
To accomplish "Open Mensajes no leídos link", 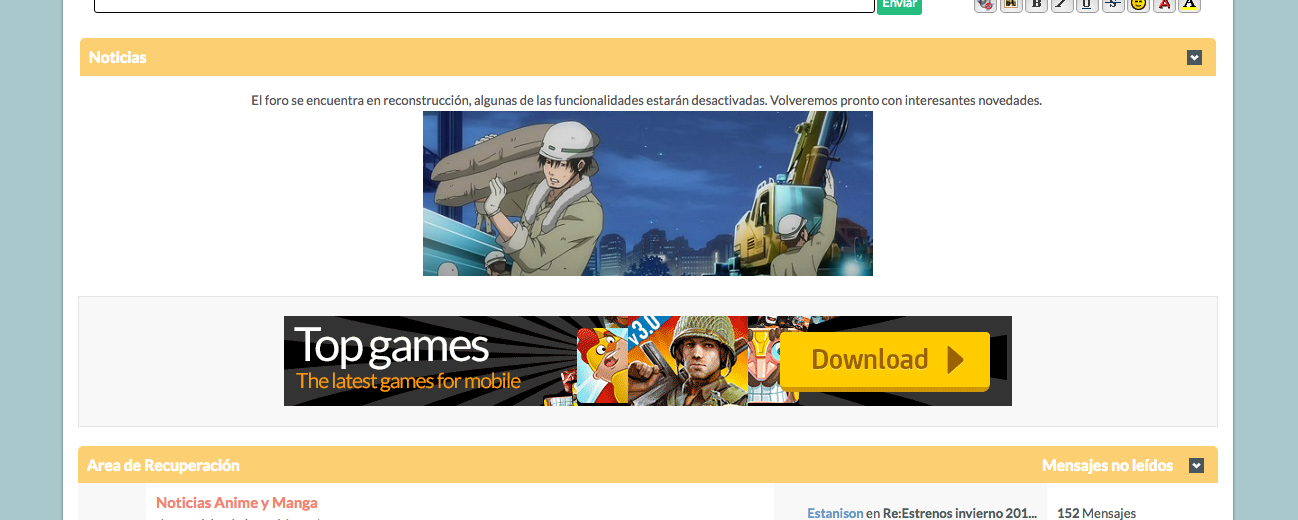I will (x=1107, y=466).
